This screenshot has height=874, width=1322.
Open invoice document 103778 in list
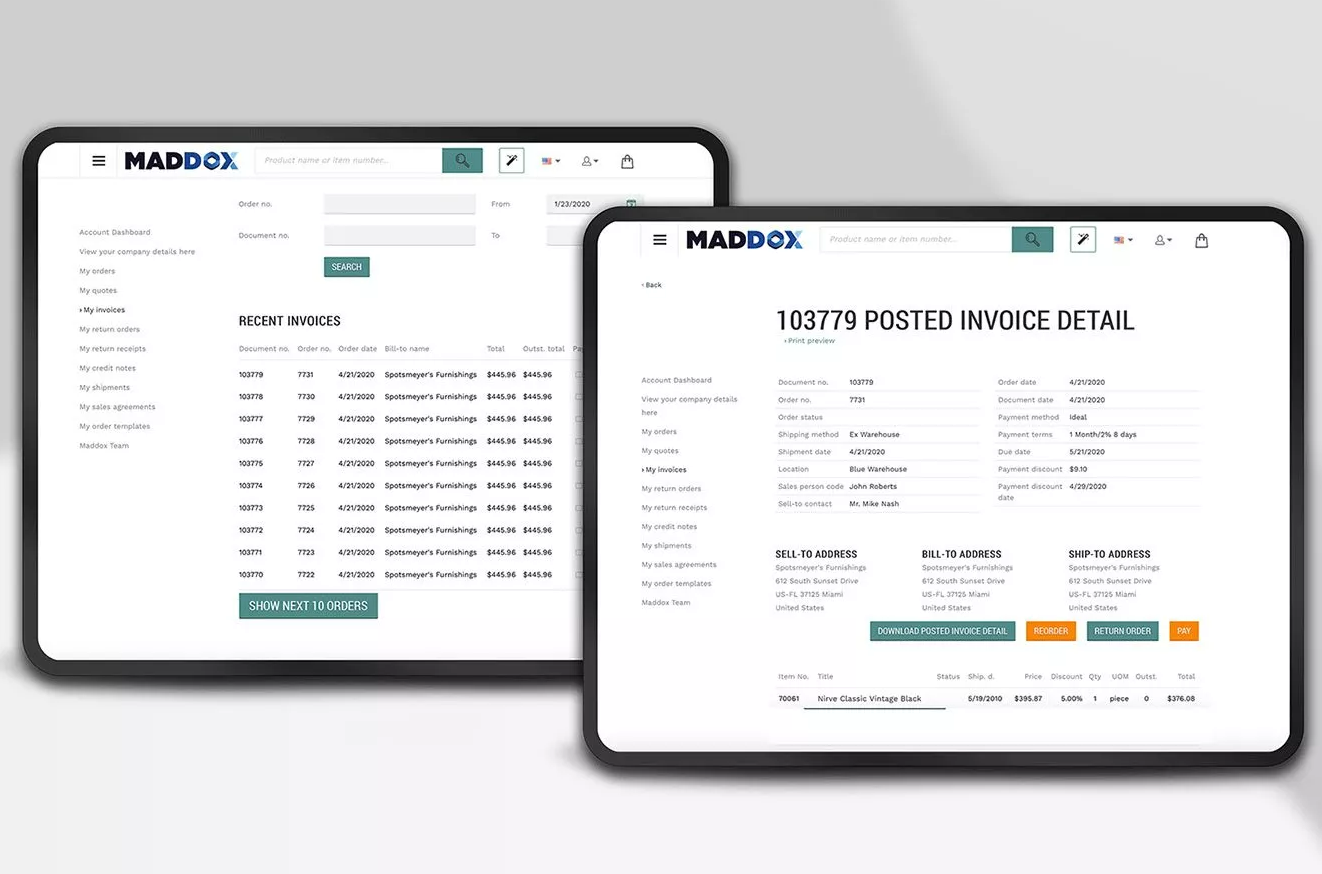pyautogui.click(x=251, y=397)
